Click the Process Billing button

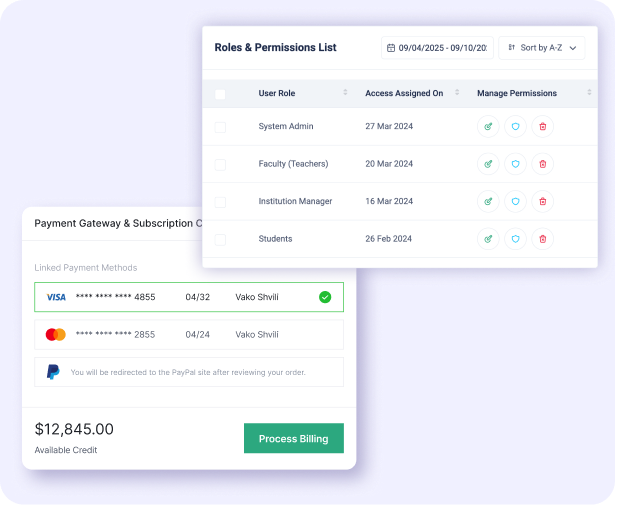pyautogui.click(x=293, y=438)
